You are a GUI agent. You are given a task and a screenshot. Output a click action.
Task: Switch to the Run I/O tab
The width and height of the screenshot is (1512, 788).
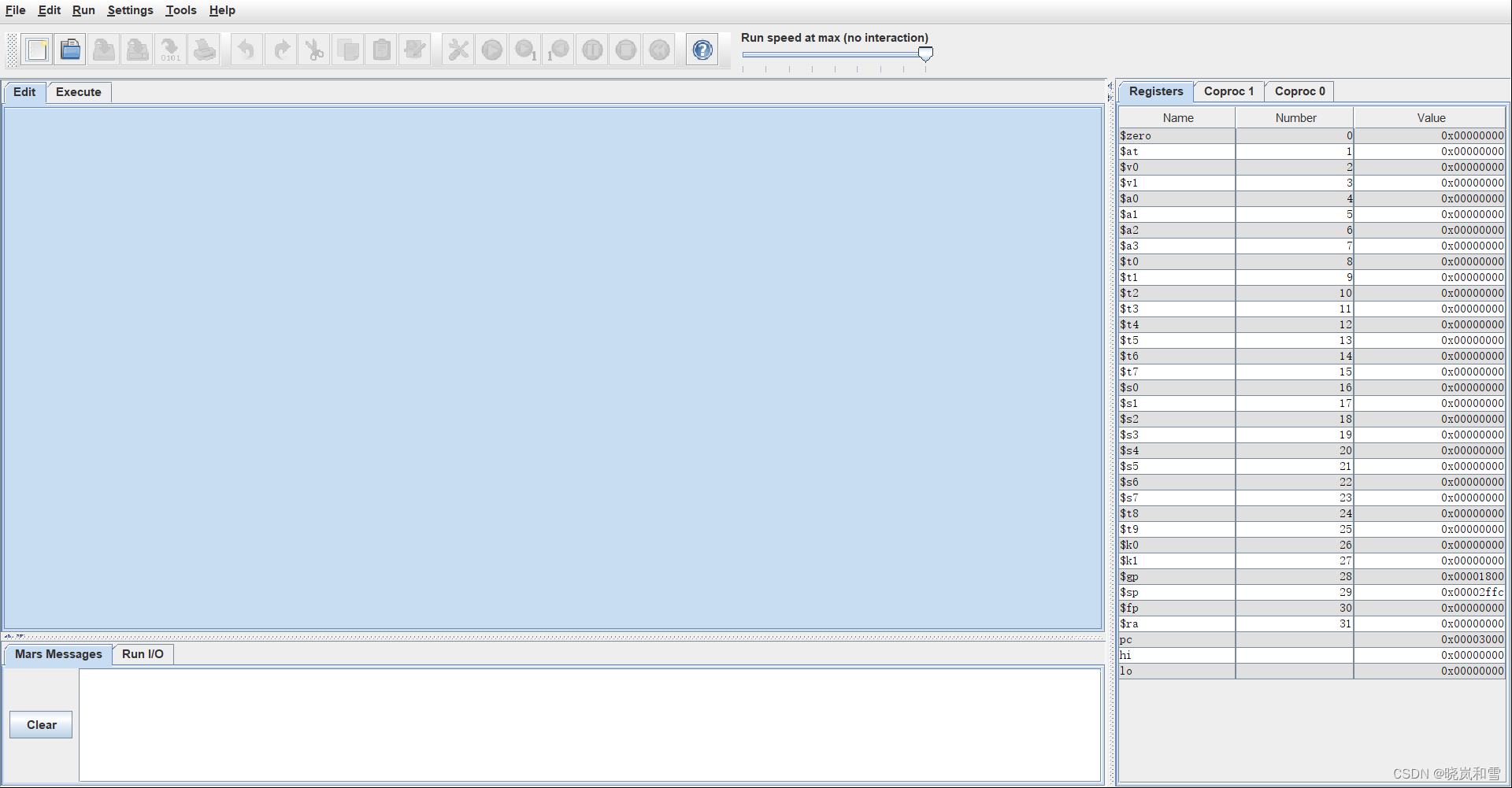coord(143,654)
